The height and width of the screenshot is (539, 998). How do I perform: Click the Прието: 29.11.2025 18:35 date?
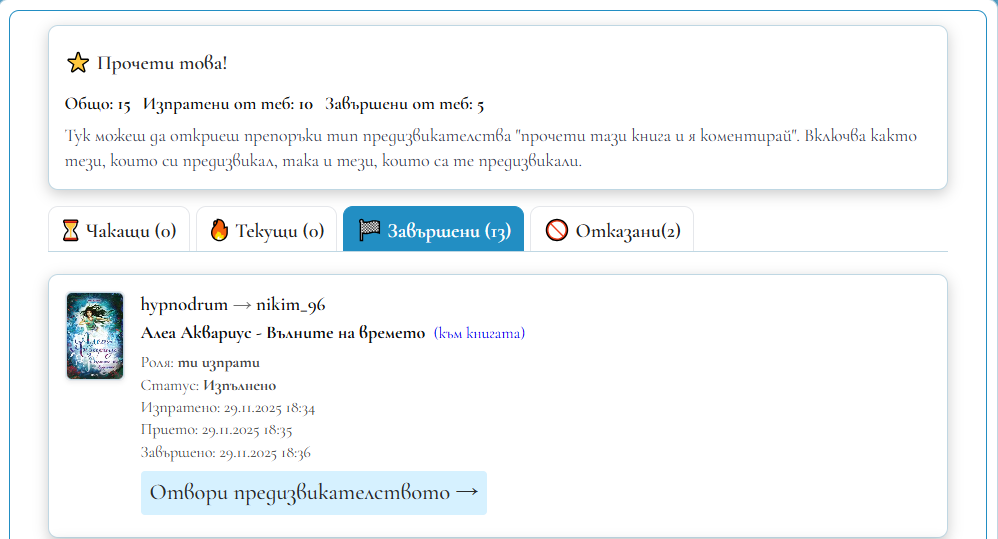point(216,430)
